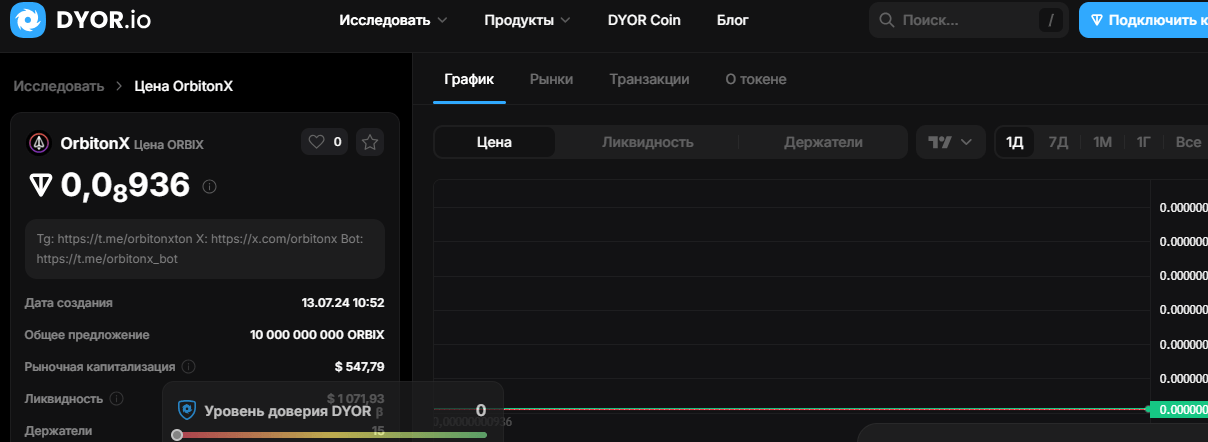The width and height of the screenshot is (1208, 442).
Task: Expand the Продукты navigation menu
Action: pos(527,20)
